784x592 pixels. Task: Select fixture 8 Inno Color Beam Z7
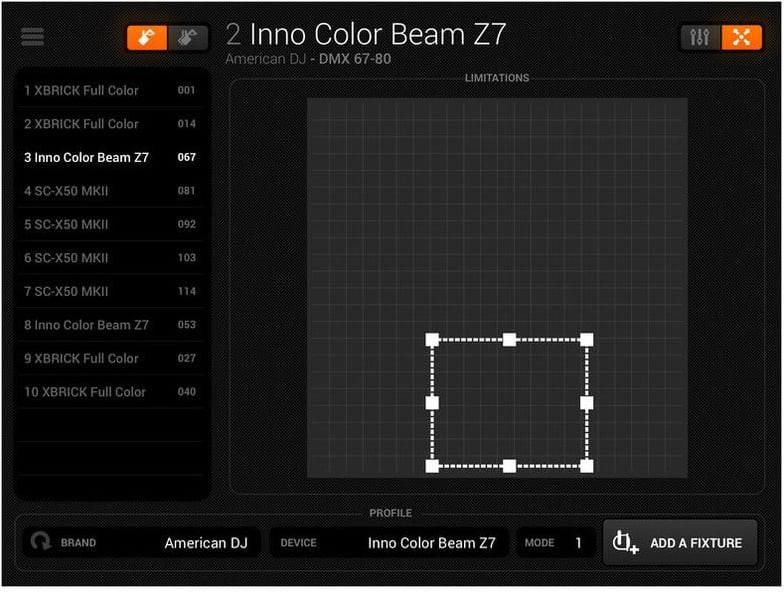click(x=110, y=325)
